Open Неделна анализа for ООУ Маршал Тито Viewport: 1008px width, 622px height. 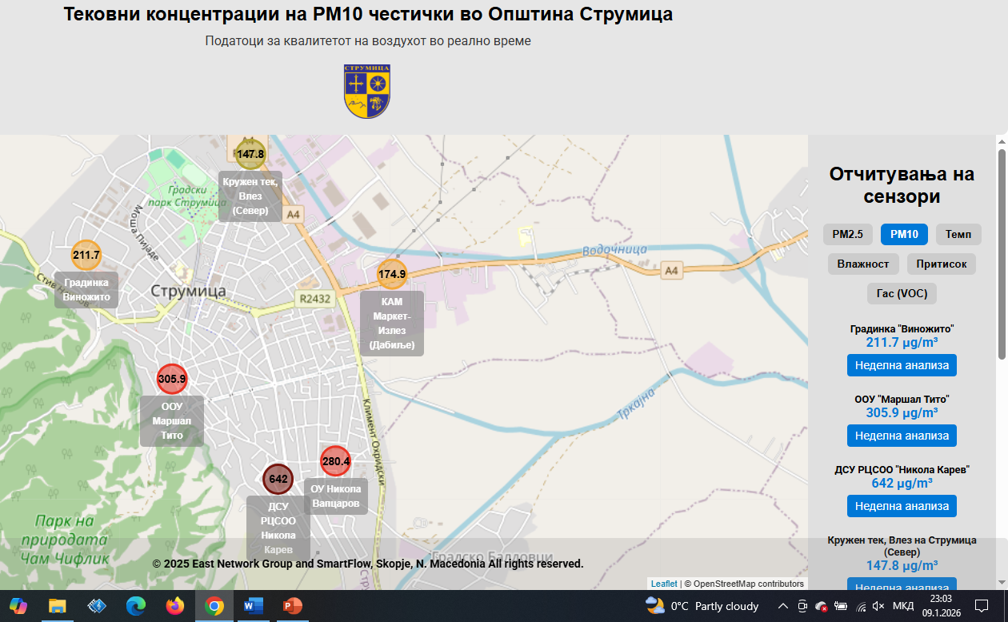(901, 436)
